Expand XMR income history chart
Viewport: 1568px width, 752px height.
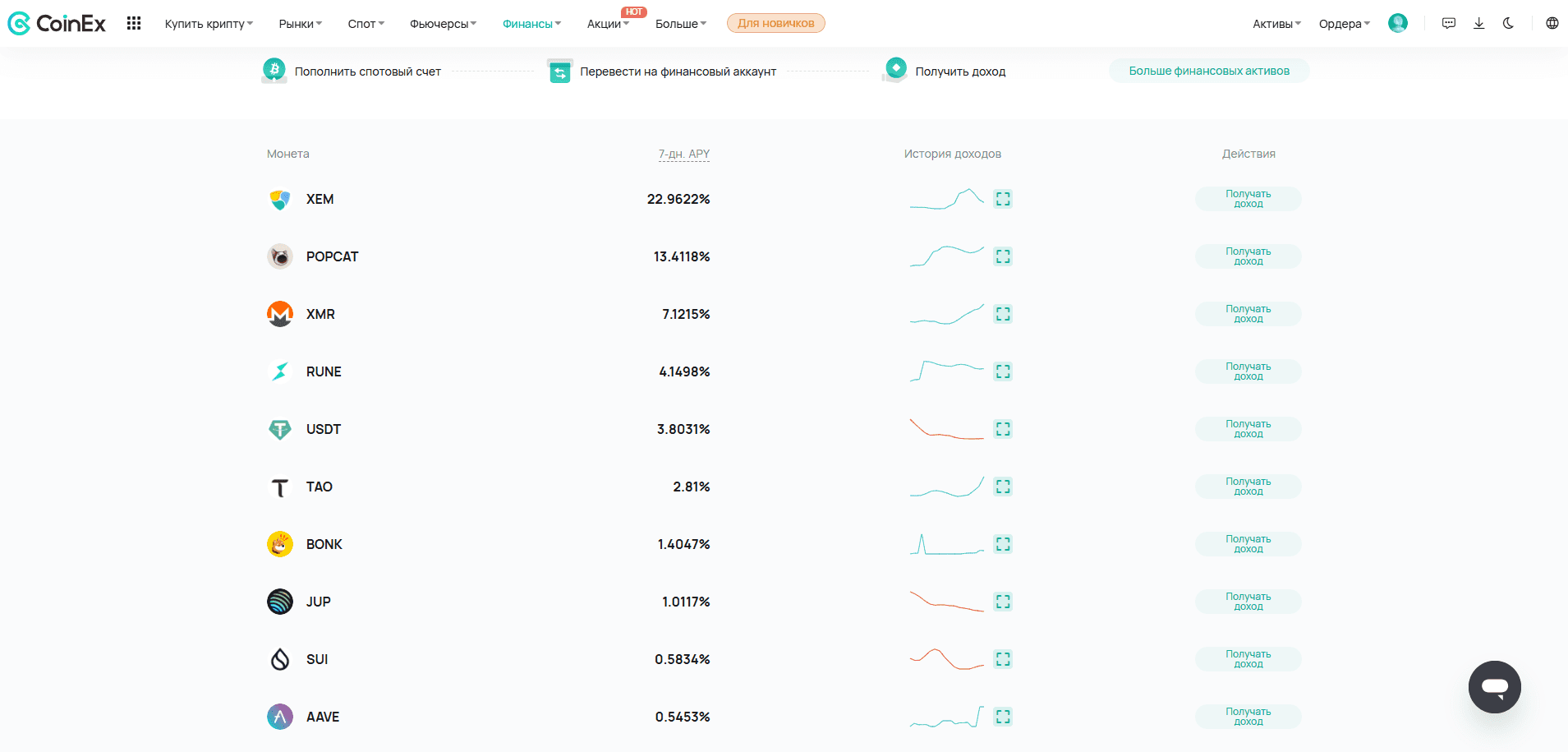[1003, 314]
